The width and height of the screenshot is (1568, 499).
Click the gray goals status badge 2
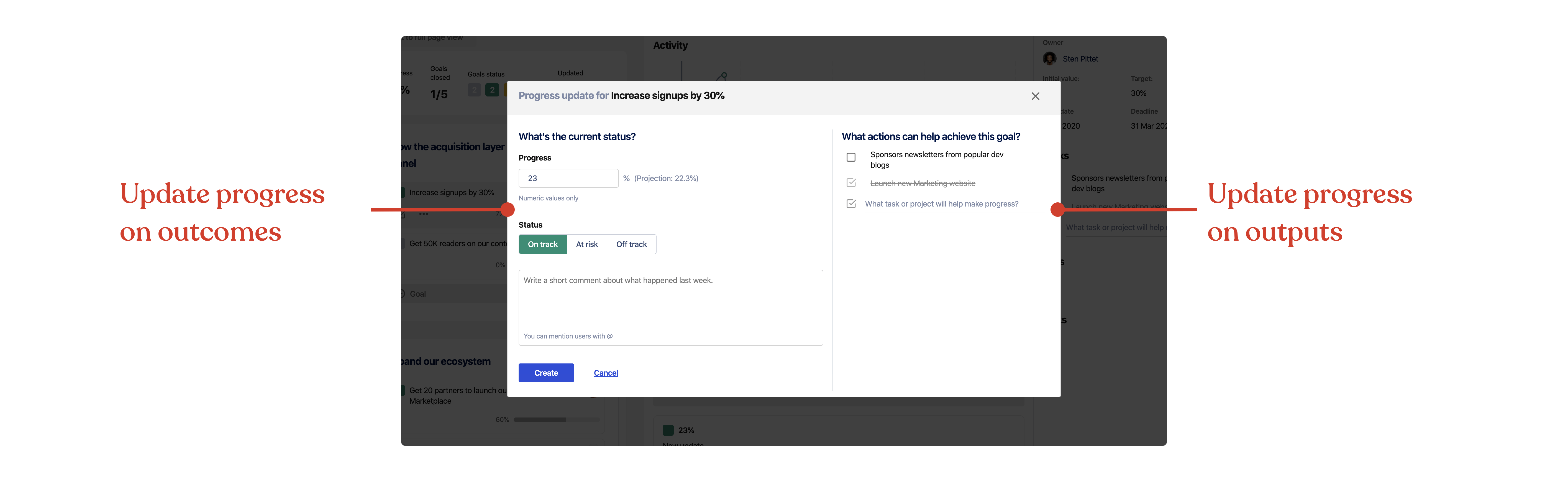coord(474,90)
